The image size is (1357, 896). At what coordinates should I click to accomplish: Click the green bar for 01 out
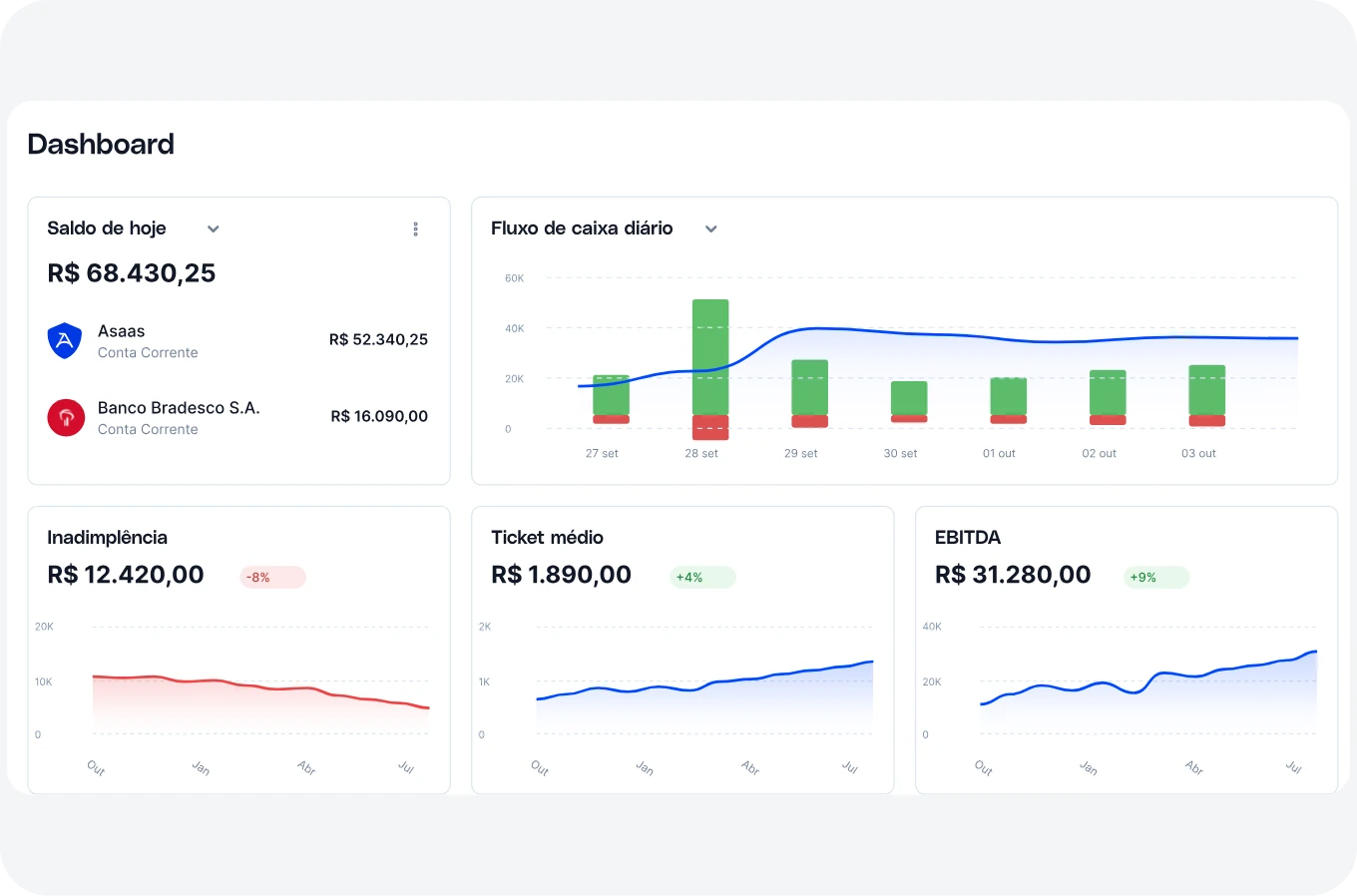tap(1009, 396)
